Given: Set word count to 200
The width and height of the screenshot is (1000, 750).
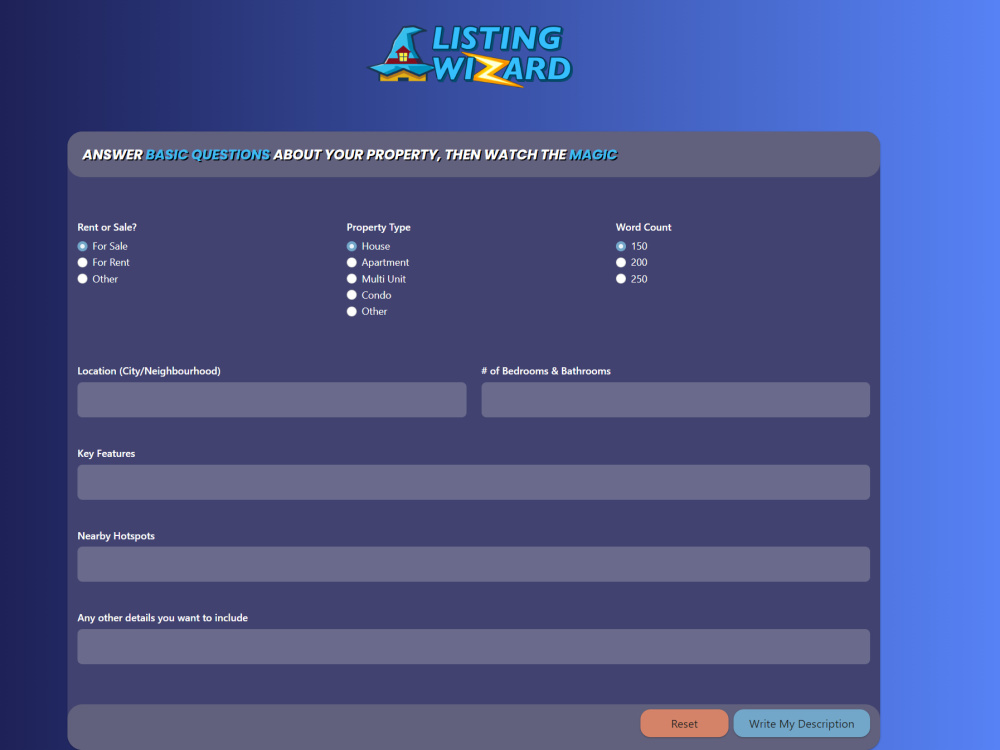Looking at the screenshot, I should coord(621,262).
